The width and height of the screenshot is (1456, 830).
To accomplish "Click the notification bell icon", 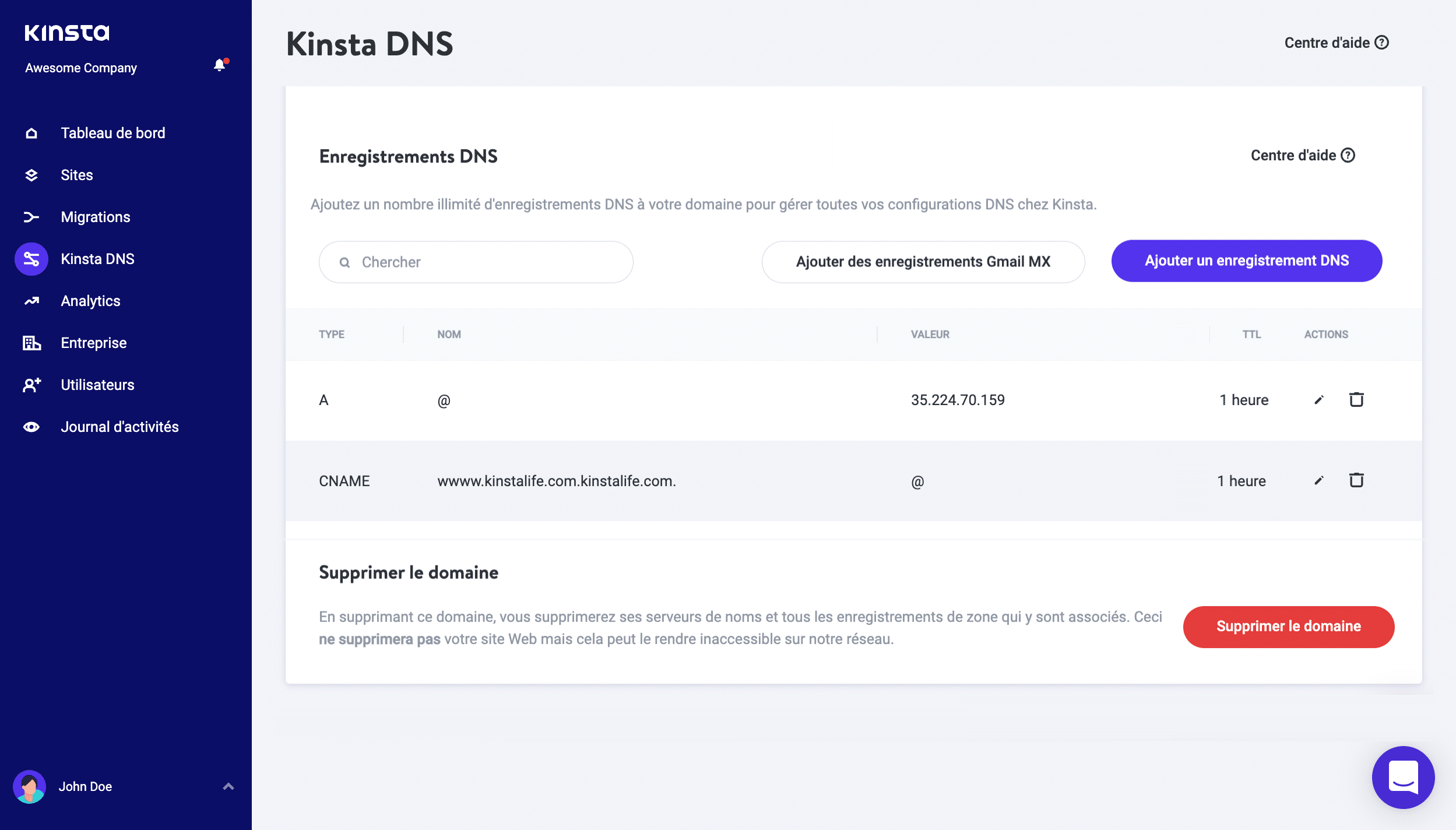I will [220, 65].
